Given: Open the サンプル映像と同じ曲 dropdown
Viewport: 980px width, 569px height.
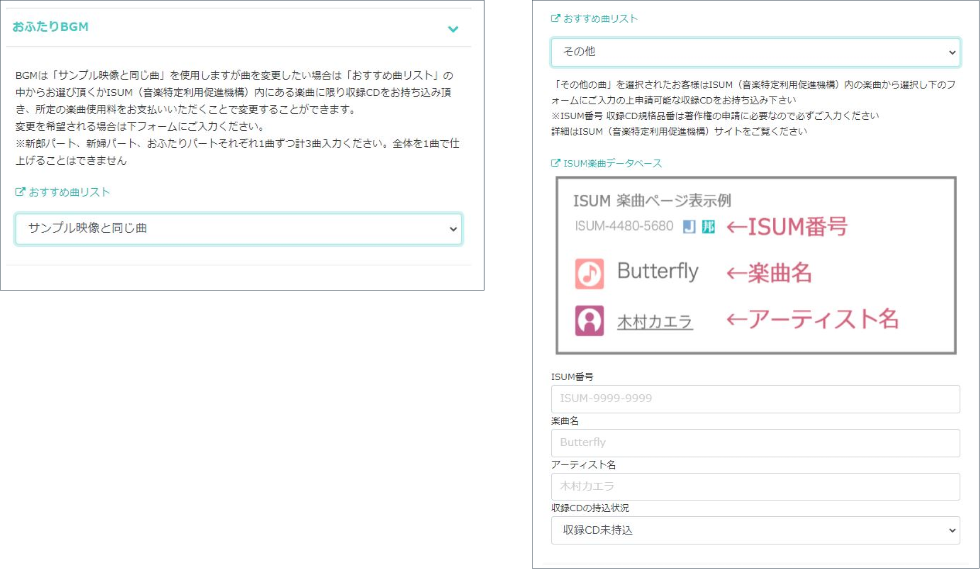Looking at the screenshot, I should click(238, 229).
